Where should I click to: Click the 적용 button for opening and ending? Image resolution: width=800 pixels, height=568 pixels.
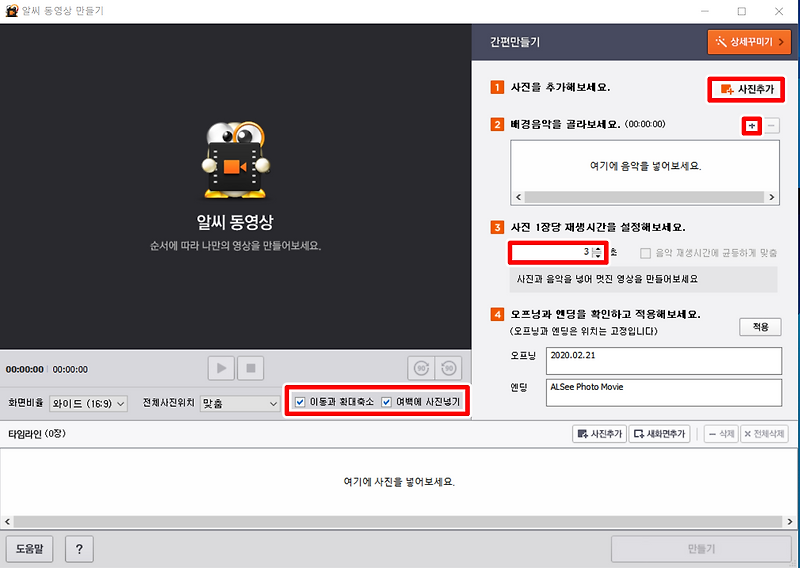tap(760, 327)
